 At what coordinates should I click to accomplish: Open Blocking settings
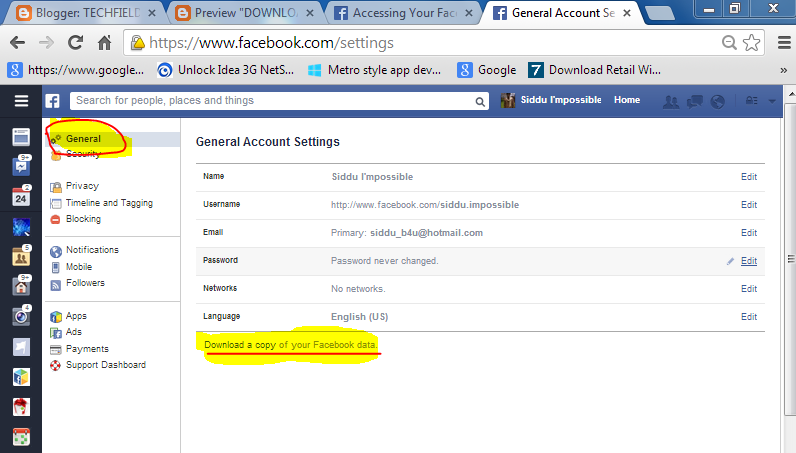83,219
